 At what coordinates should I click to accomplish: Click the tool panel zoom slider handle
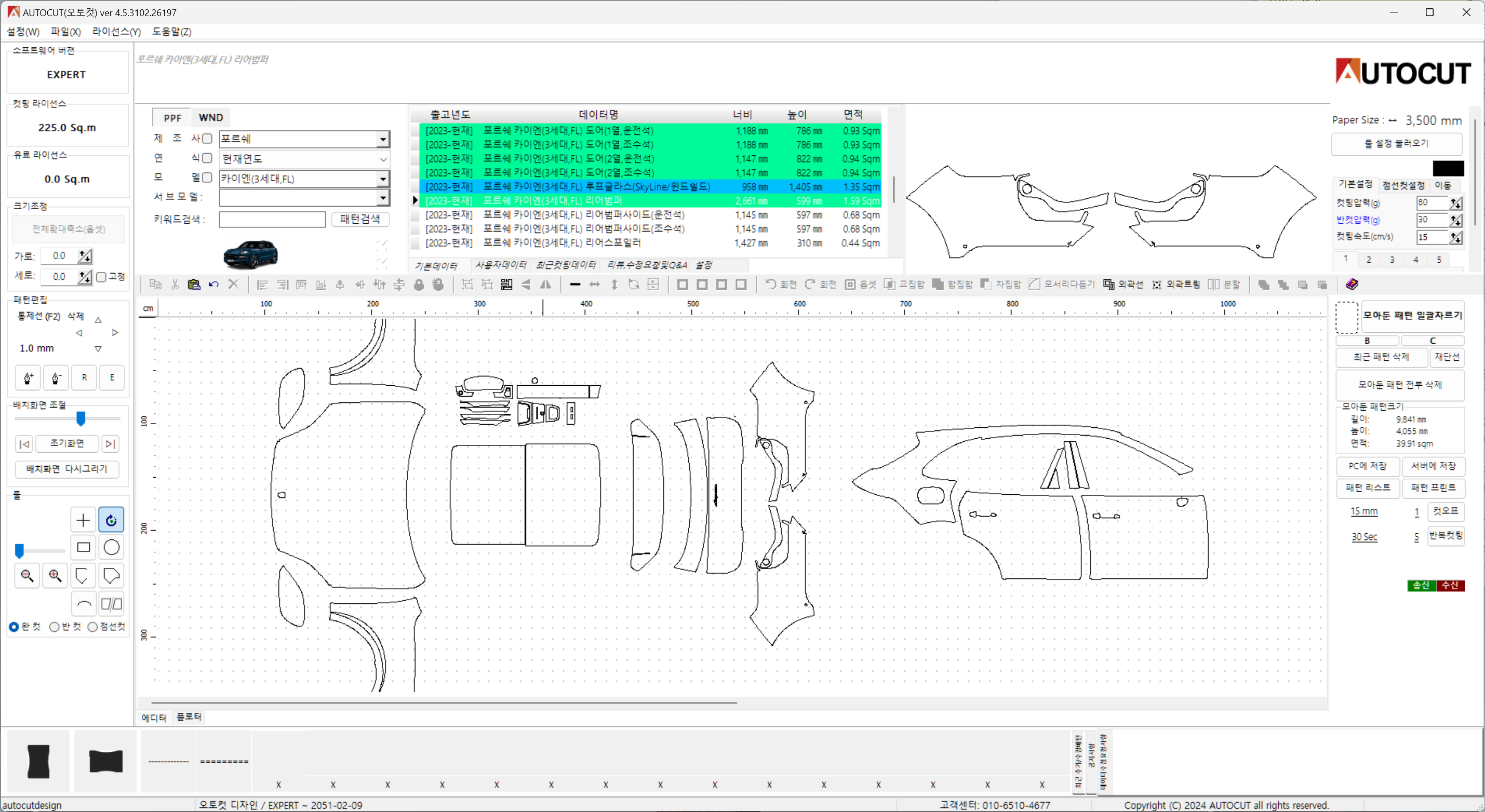point(19,551)
